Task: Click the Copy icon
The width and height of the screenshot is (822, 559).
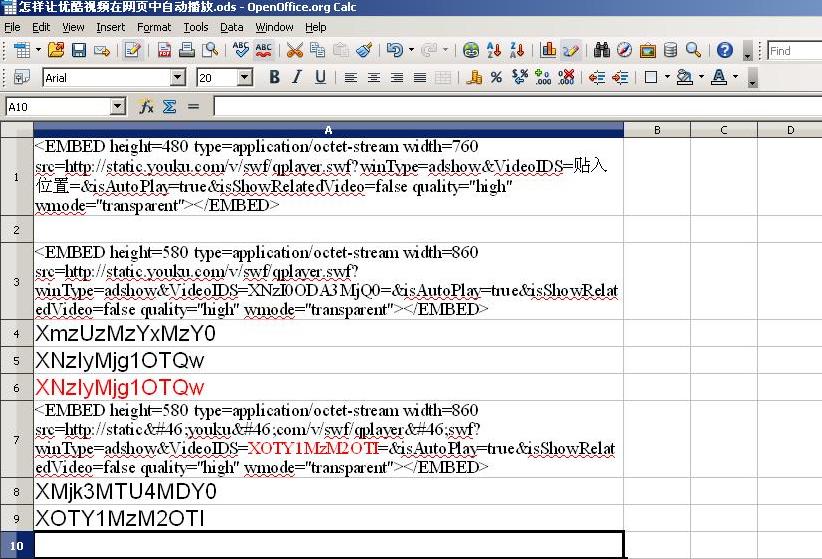Action: tap(318, 50)
